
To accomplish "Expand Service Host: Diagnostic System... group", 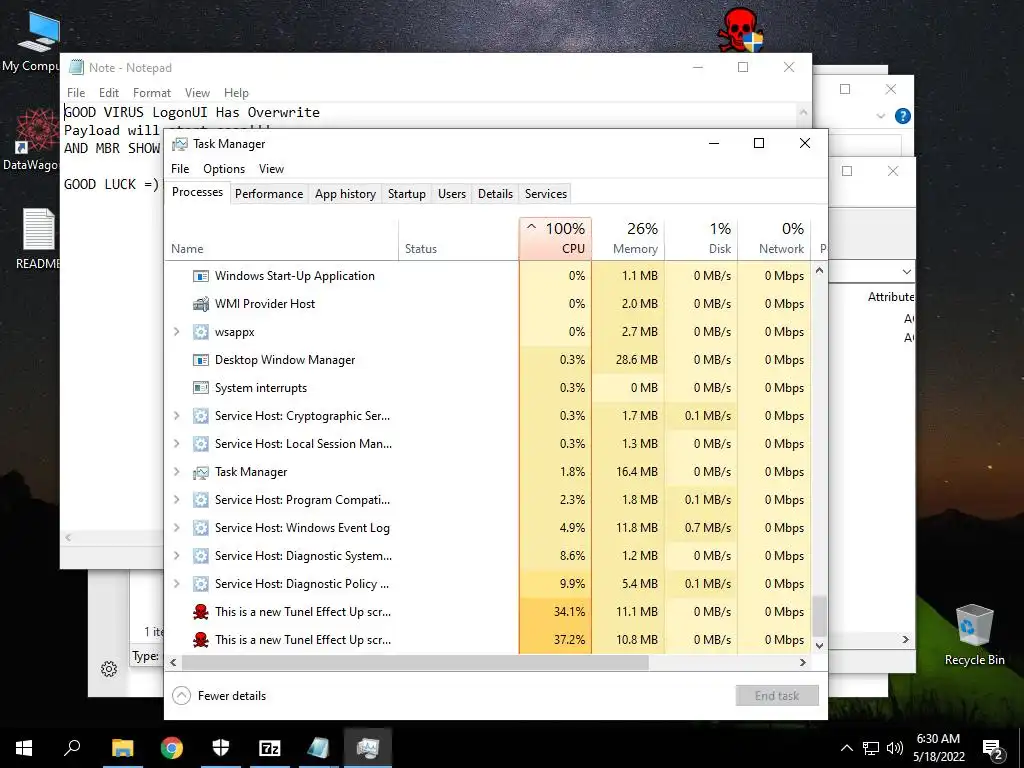I will click(x=176, y=556).
